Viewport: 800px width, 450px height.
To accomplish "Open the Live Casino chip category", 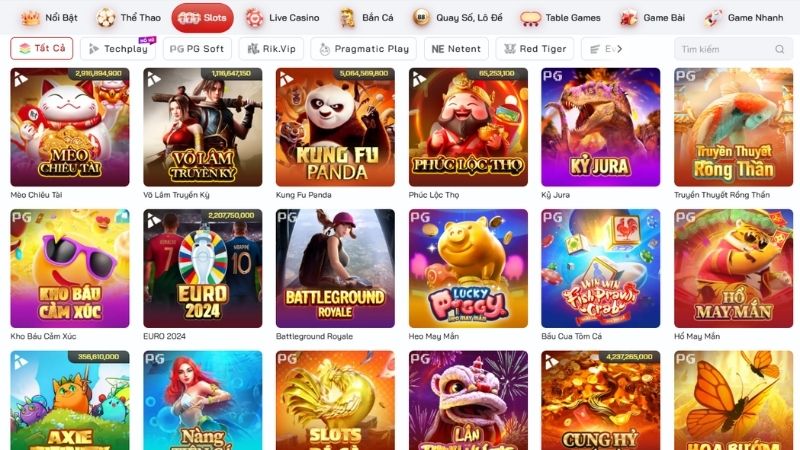I will tap(282, 18).
